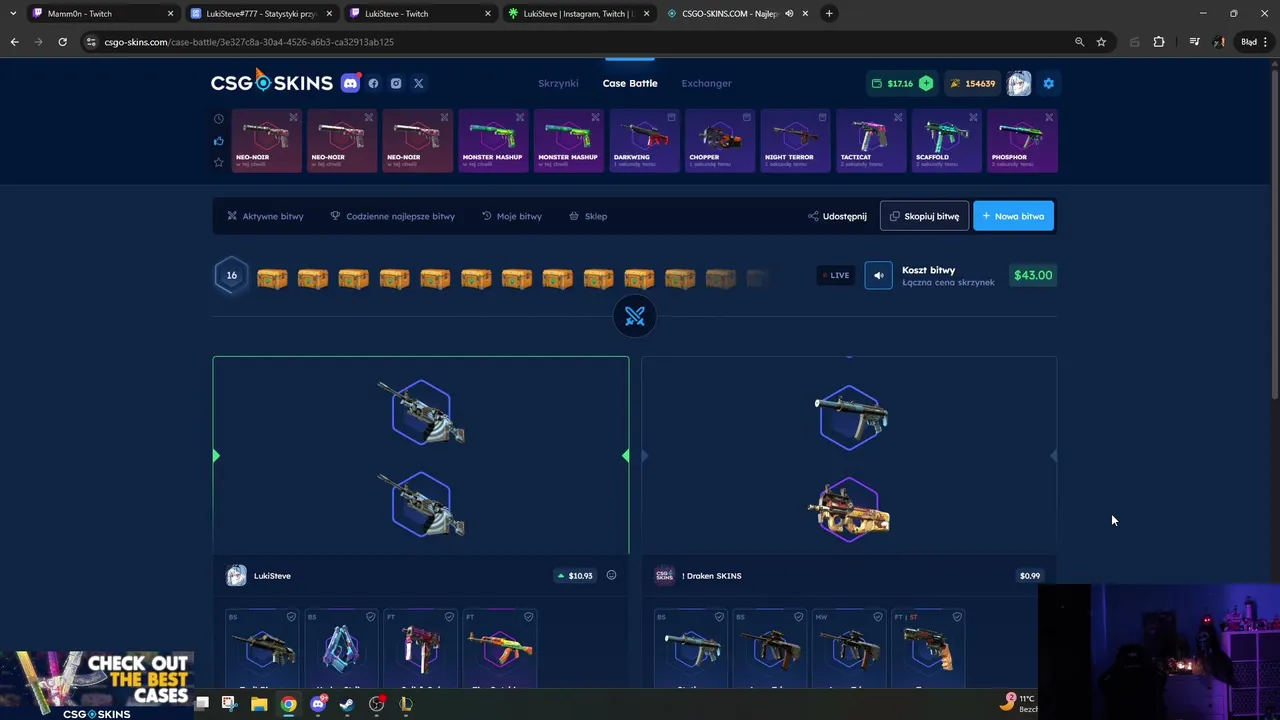
Task: Open the Scaffold live drop card
Action: click(x=946, y=141)
